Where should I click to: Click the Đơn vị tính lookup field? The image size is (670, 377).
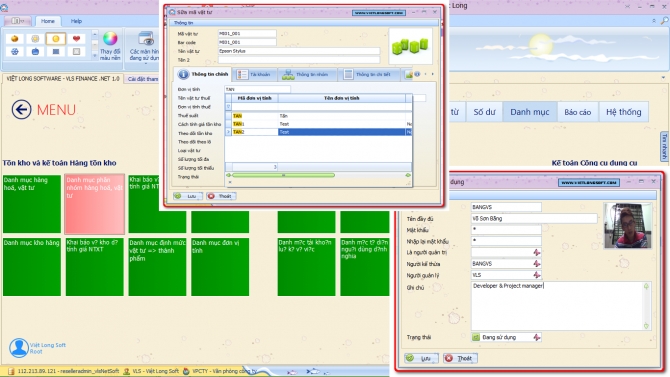[257, 89]
